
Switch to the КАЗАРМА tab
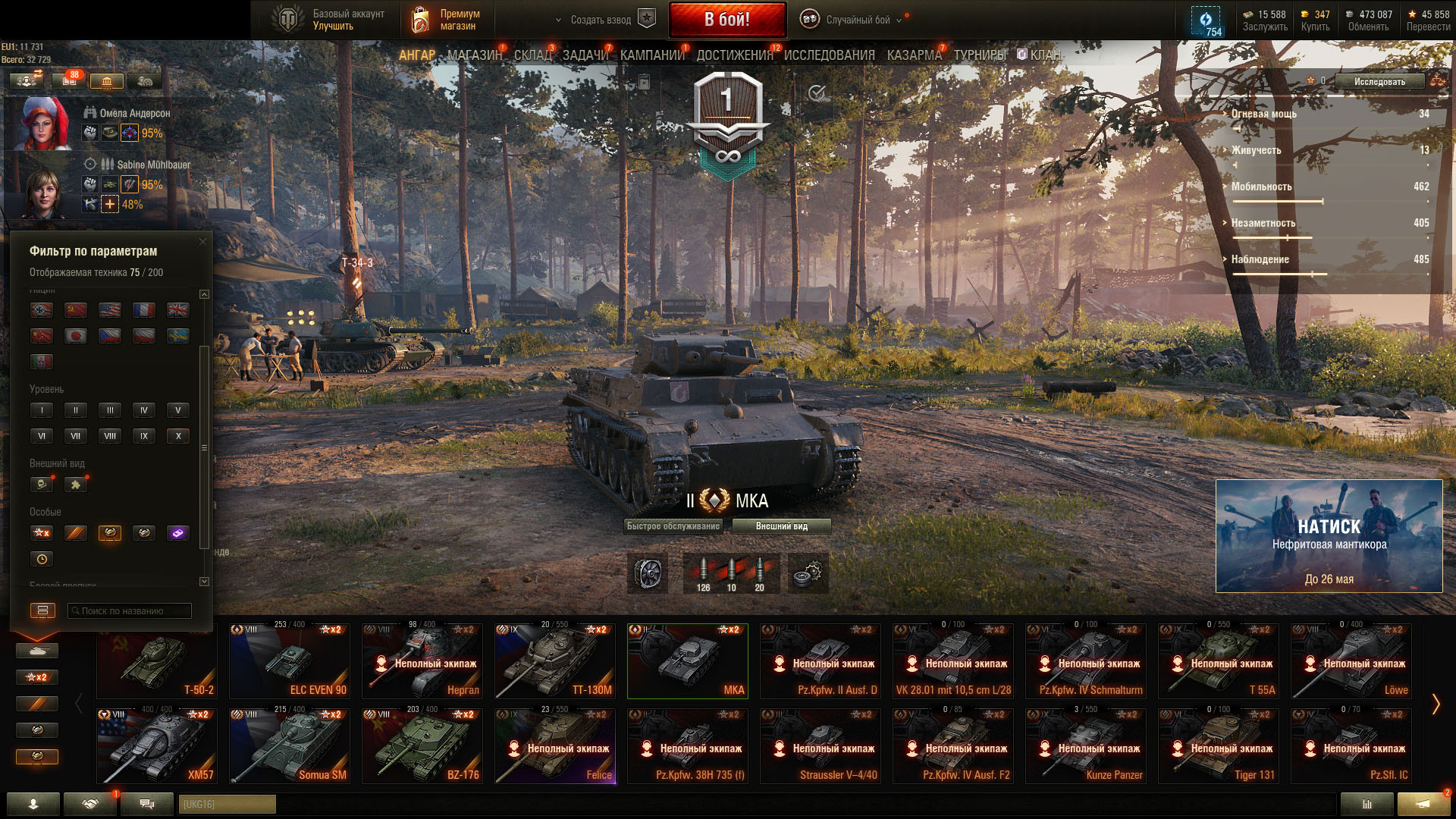914,55
